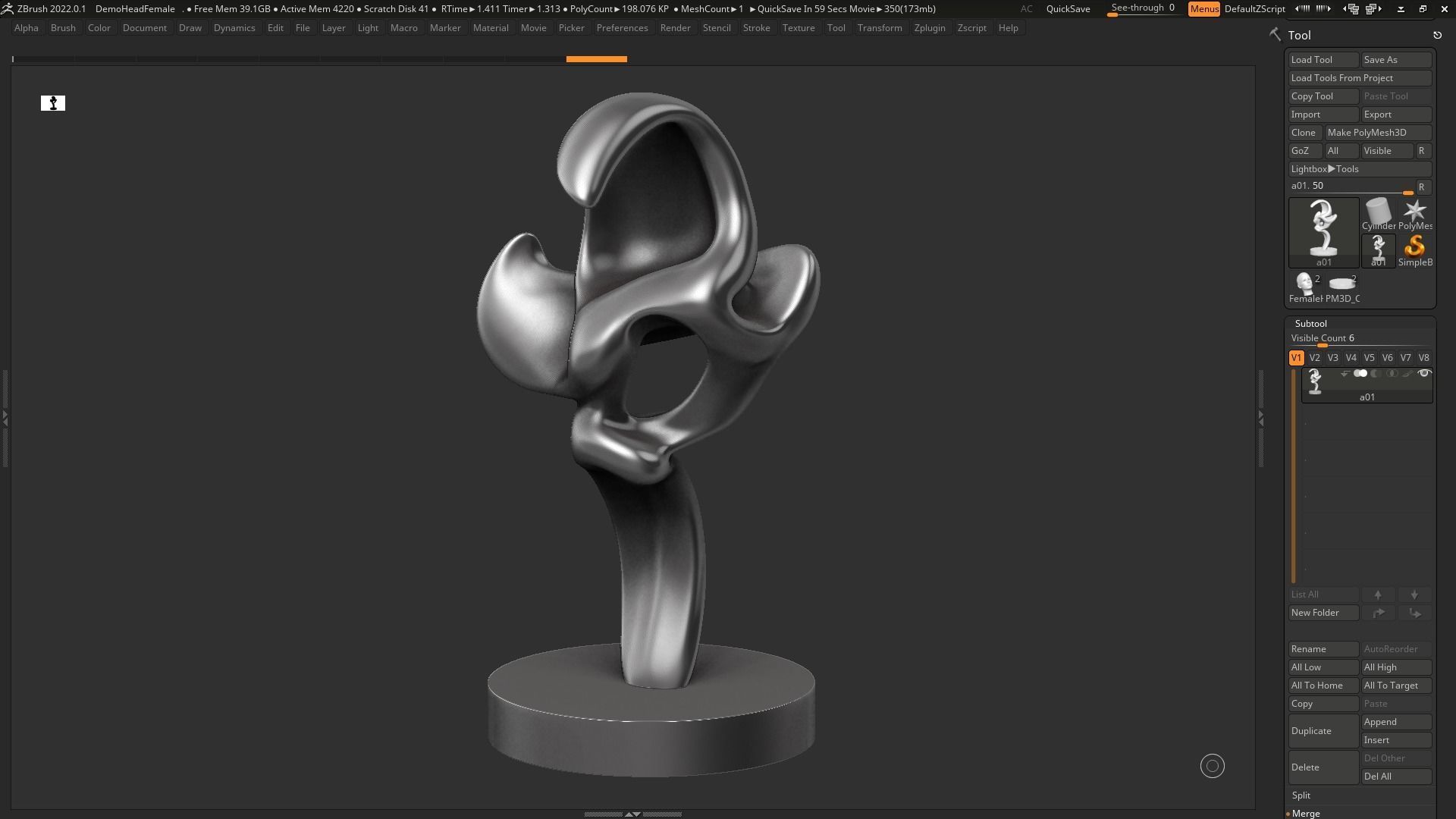Select the PM3D_Cylinder tool icon
This screenshot has height=819, width=1456.
[1342, 287]
